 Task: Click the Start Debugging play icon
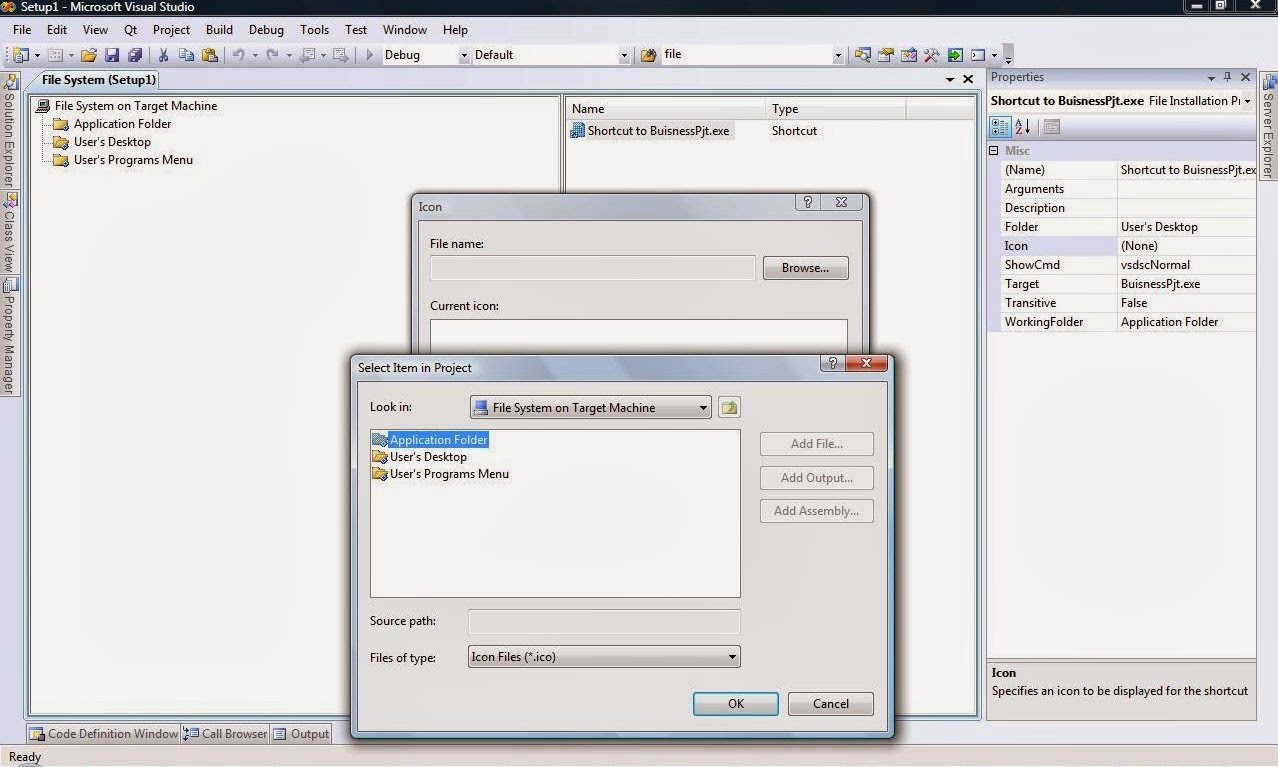click(369, 55)
